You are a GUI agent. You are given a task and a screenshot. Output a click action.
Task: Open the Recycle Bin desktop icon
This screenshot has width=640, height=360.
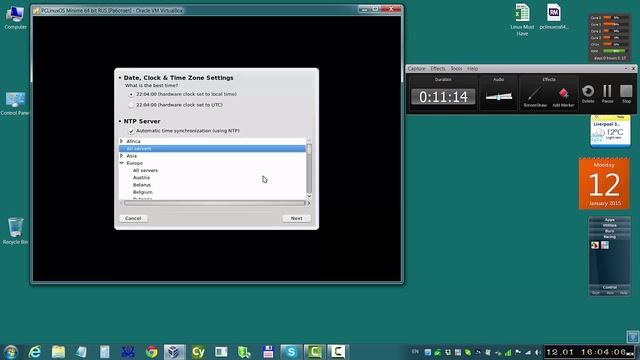(x=15, y=231)
